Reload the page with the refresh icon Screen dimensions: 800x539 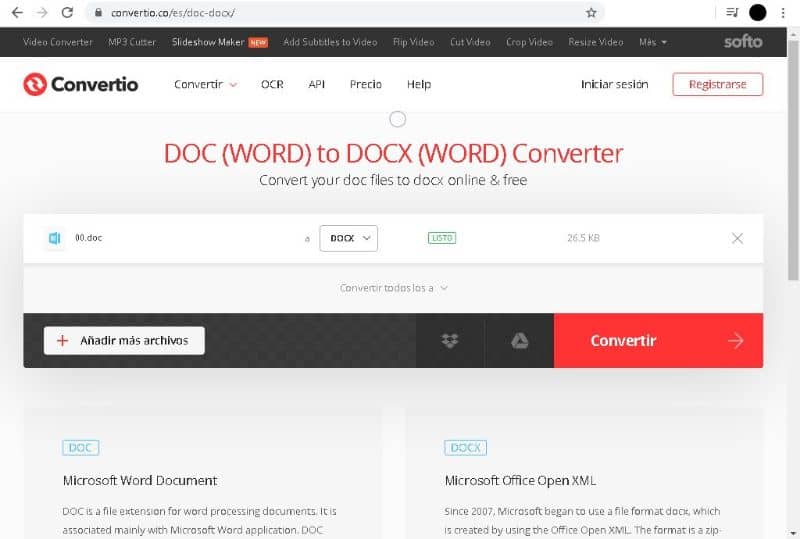tap(67, 13)
